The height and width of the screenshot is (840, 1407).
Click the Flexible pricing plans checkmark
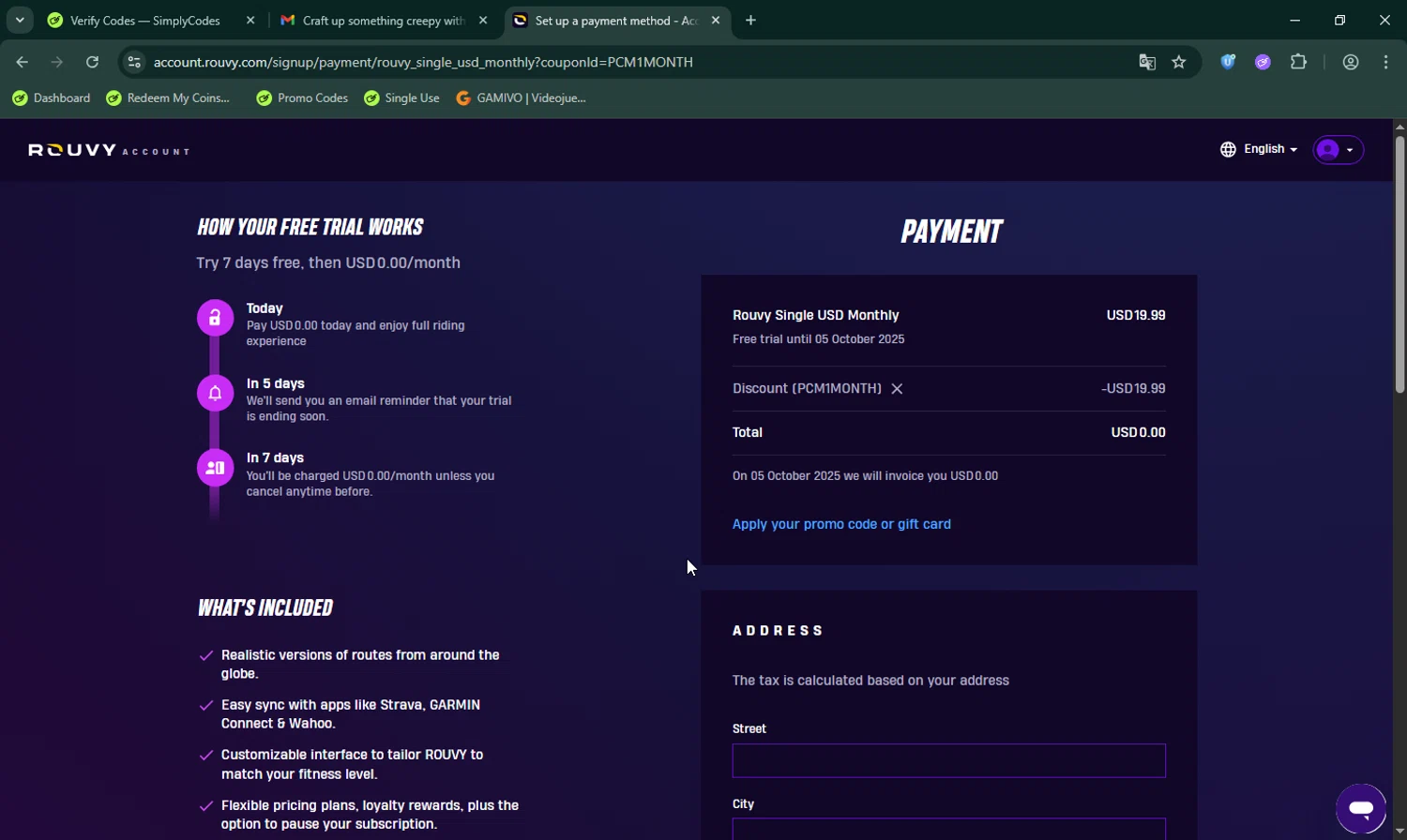[x=206, y=805]
